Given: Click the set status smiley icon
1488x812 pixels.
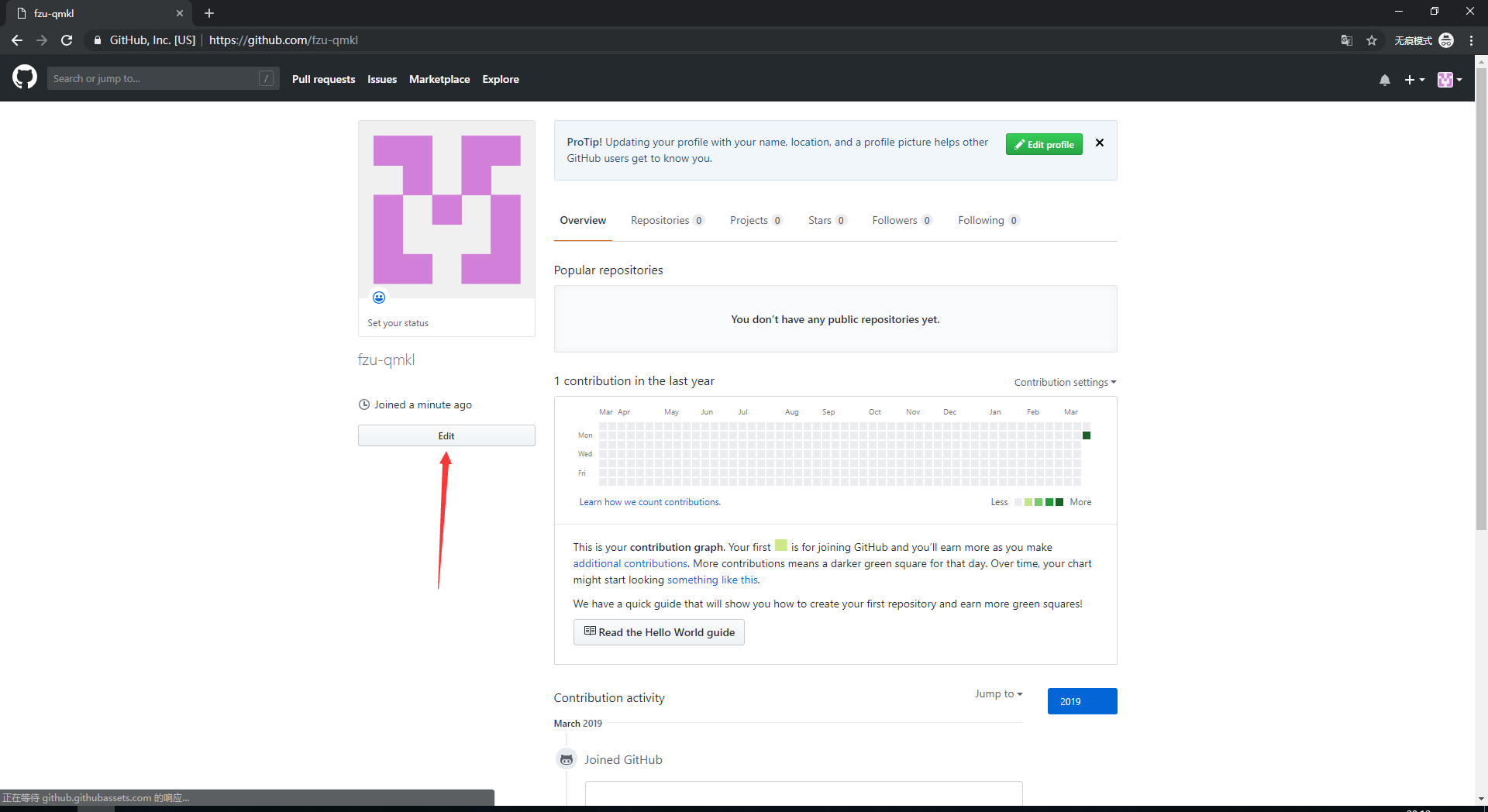Looking at the screenshot, I should click(379, 298).
